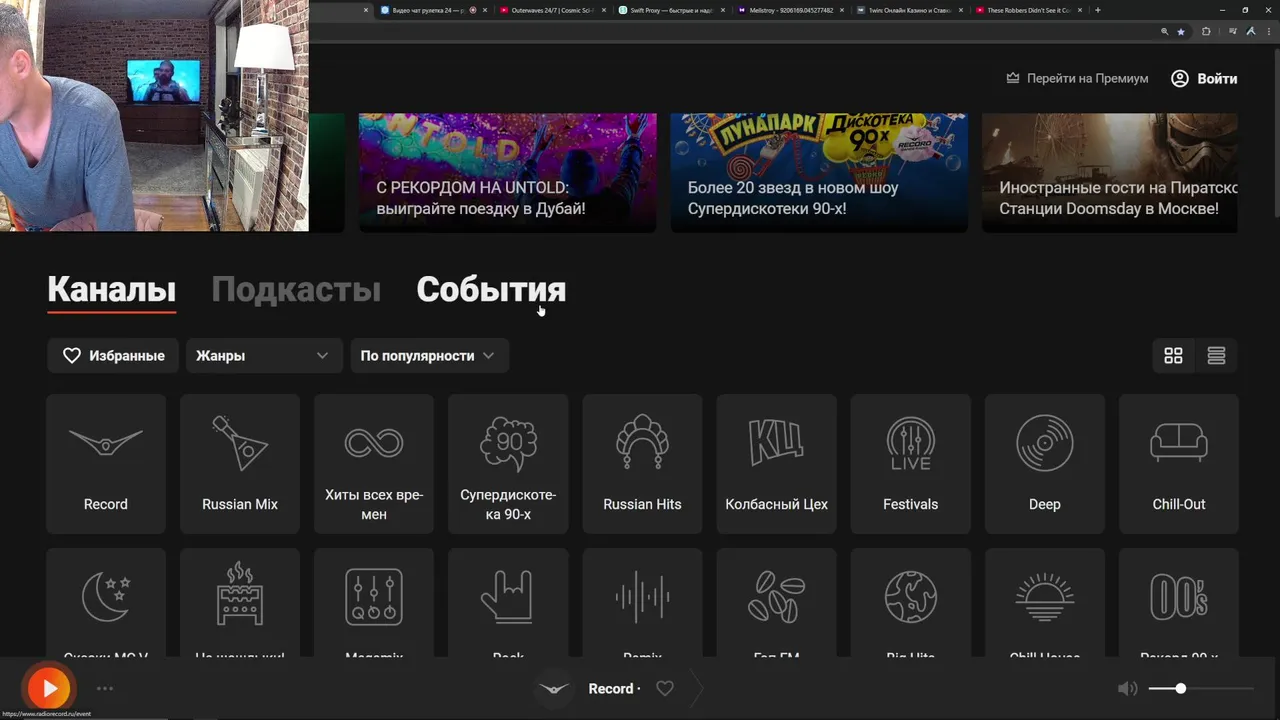Open the coffee beans channel tile
The height and width of the screenshot is (720, 1280).
[x=776, y=602]
